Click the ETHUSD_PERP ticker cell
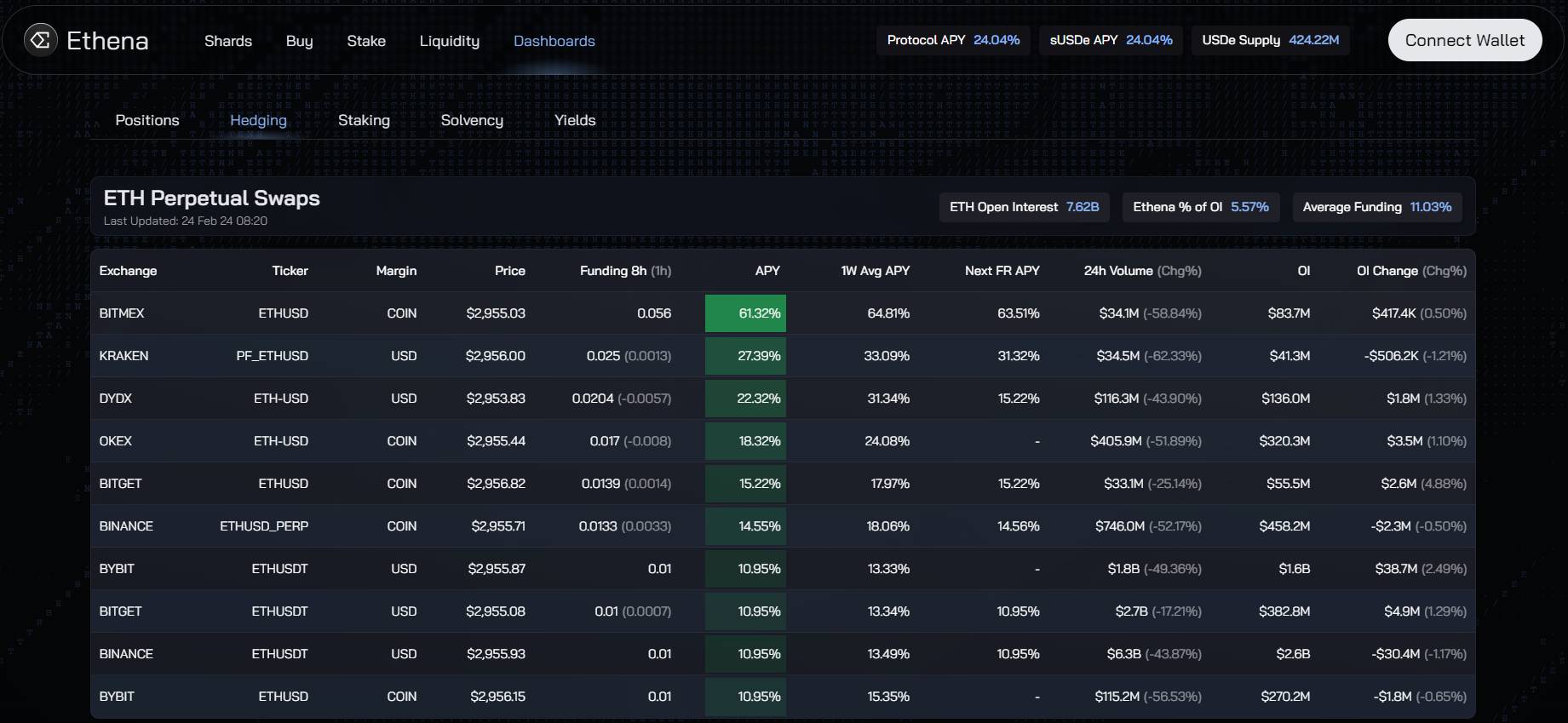The height and width of the screenshot is (723, 1568). [264, 526]
